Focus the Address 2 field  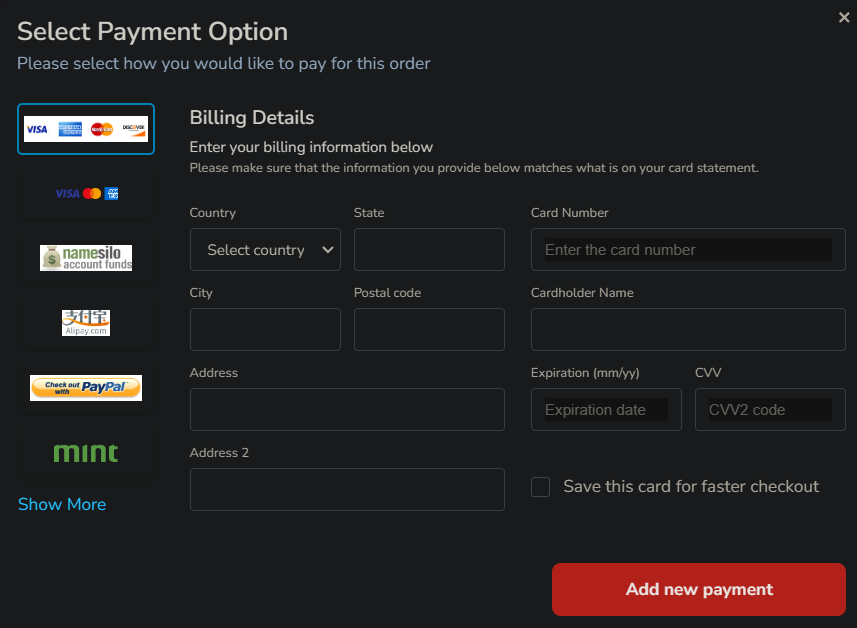click(x=347, y=490)
